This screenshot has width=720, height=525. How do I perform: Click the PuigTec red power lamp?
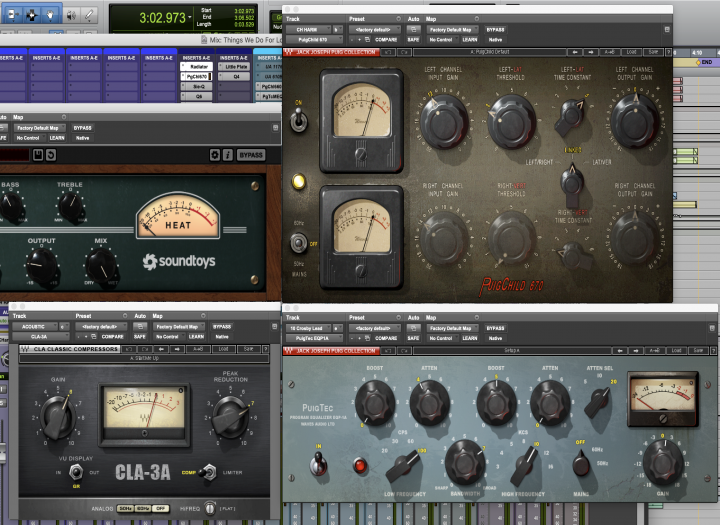[x=360, y=465]
